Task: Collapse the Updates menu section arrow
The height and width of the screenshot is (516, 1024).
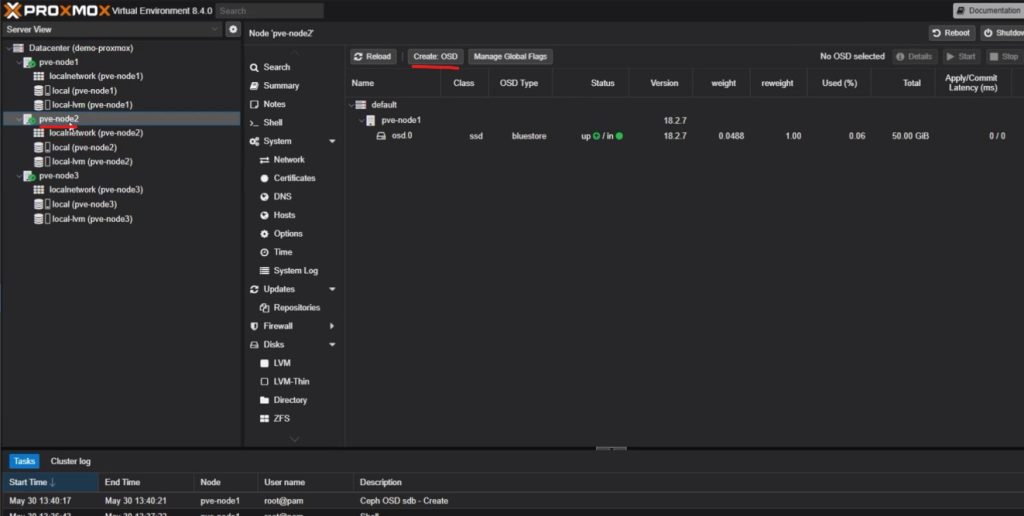Action: 332,289
